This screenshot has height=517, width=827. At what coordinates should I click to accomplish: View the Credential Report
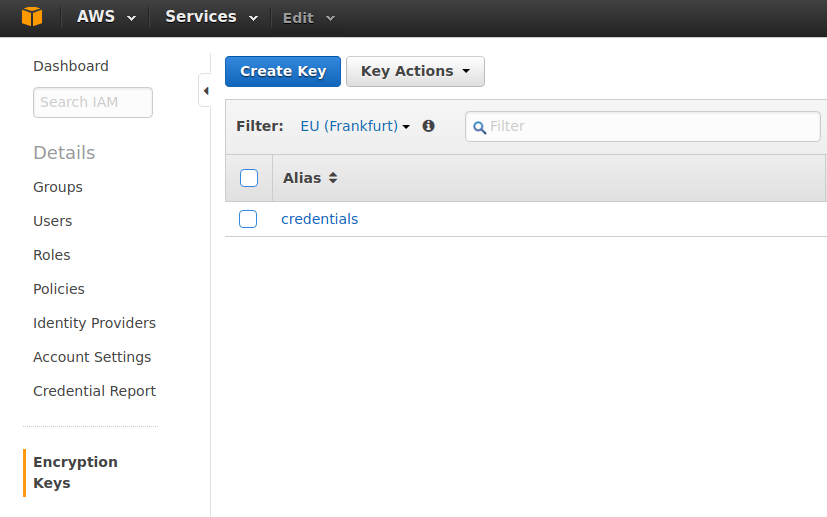[94, 391]
